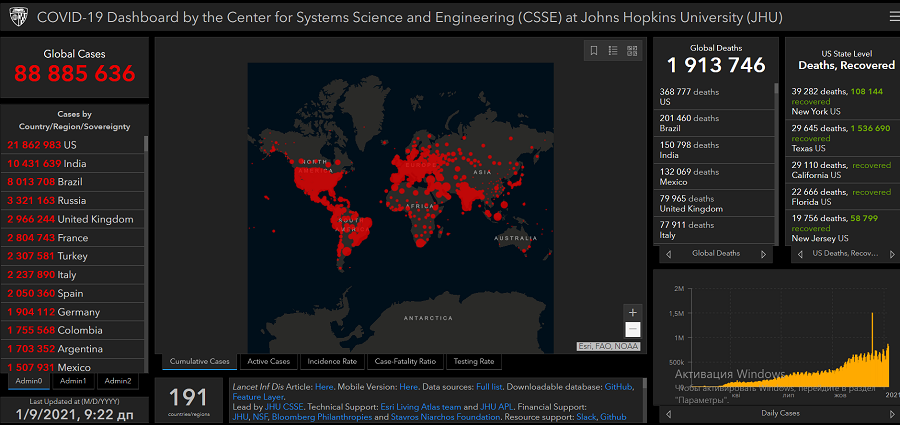Go to previous panel before Global Deaths
The width and height of the screenshot is (900, 425).
(x=666, y=254)
